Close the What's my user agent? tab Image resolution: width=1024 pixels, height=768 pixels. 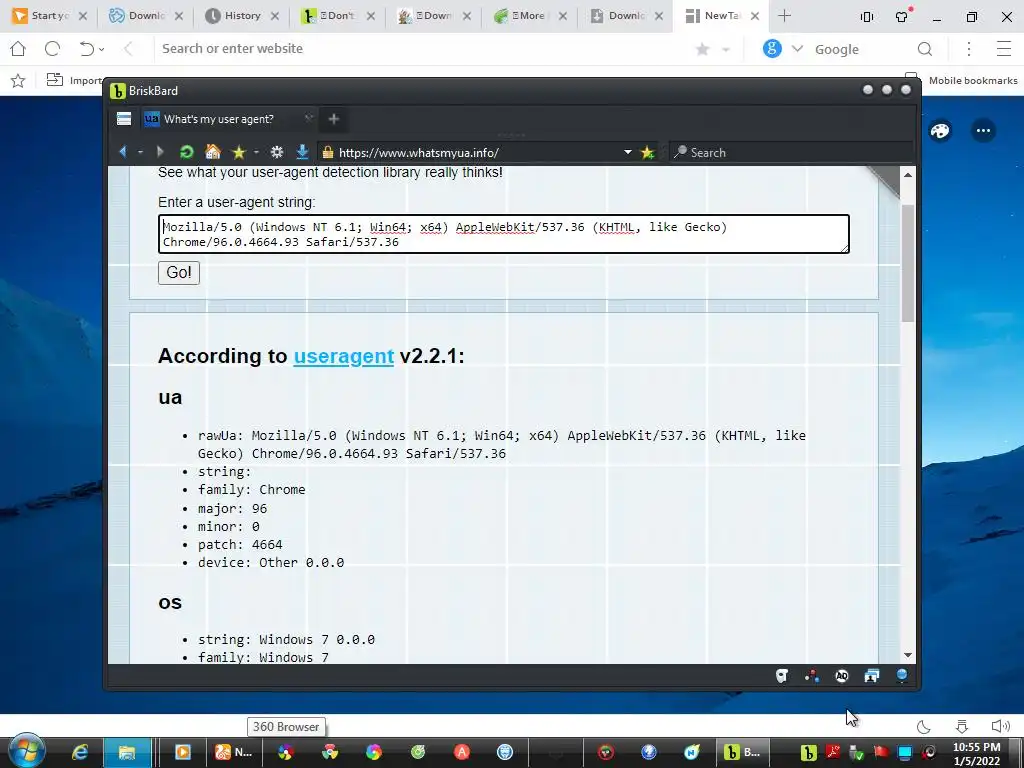tap(308, 118)
